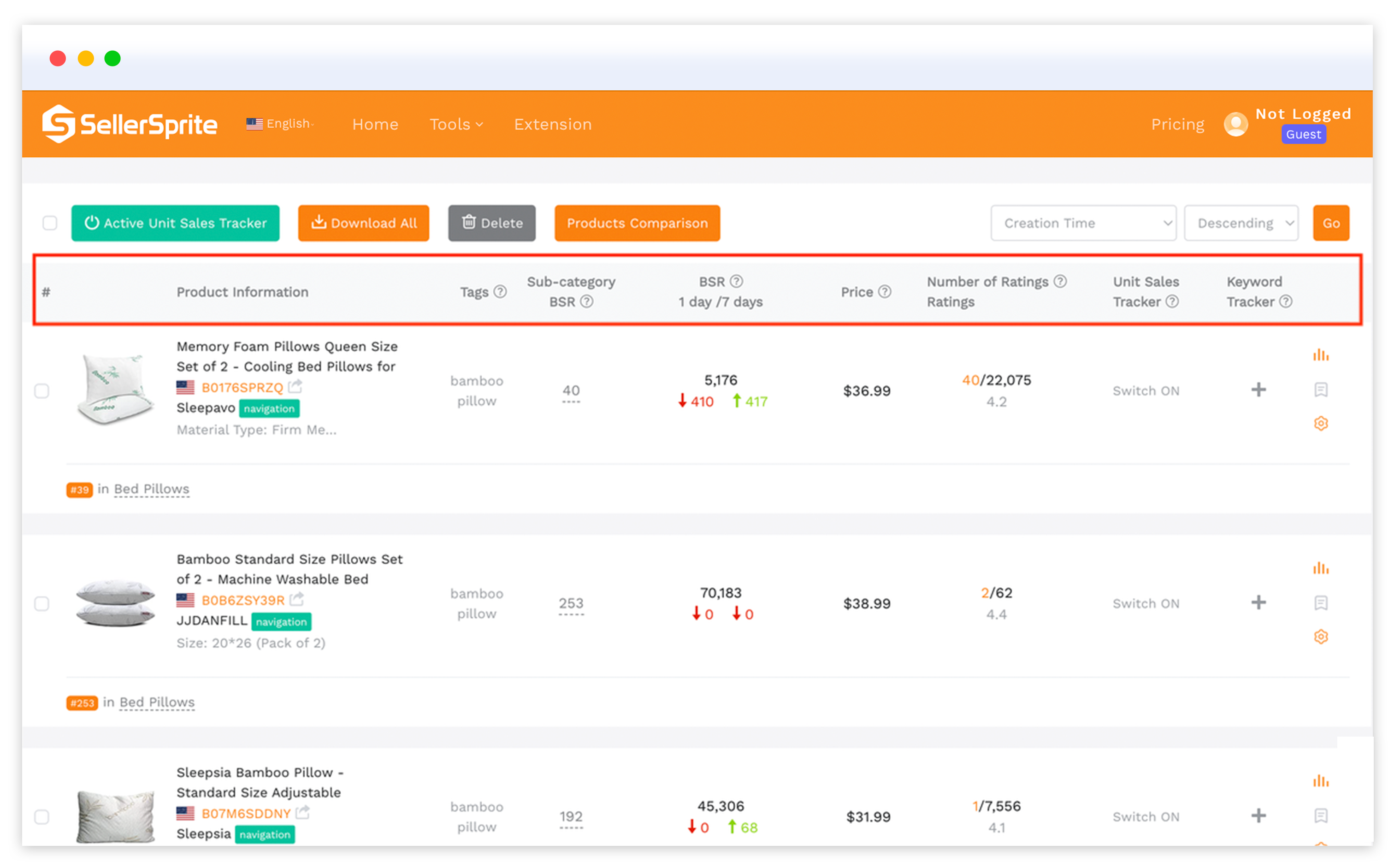The height and width of the screenshot is (868, 1394).
Task: Check the Memory Foam Pillows row checkbox
Action: (41, 391)
